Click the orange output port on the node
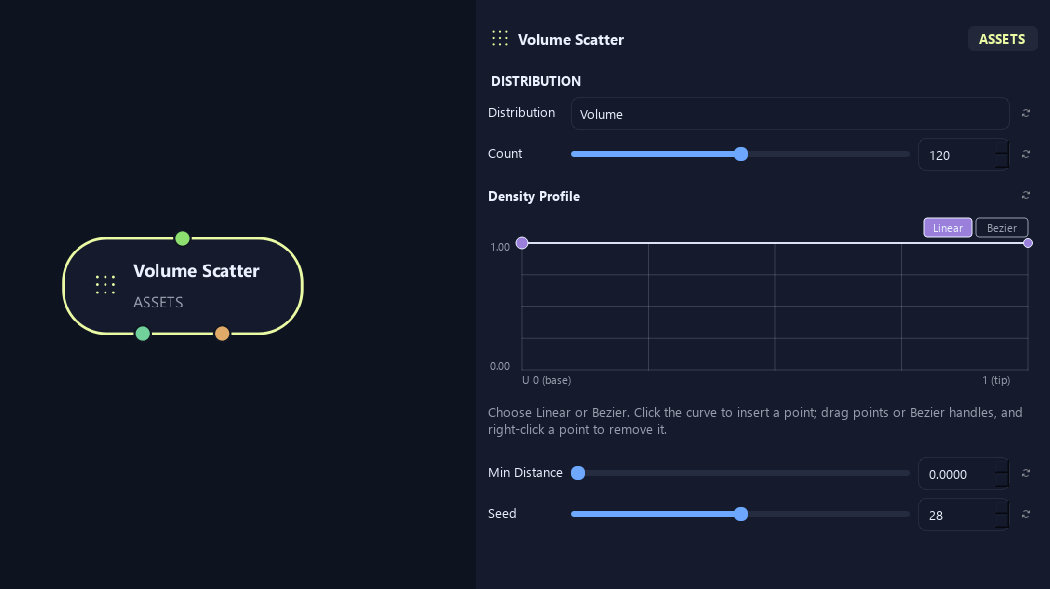This screenshot has width=1050, height=589. 222,333
